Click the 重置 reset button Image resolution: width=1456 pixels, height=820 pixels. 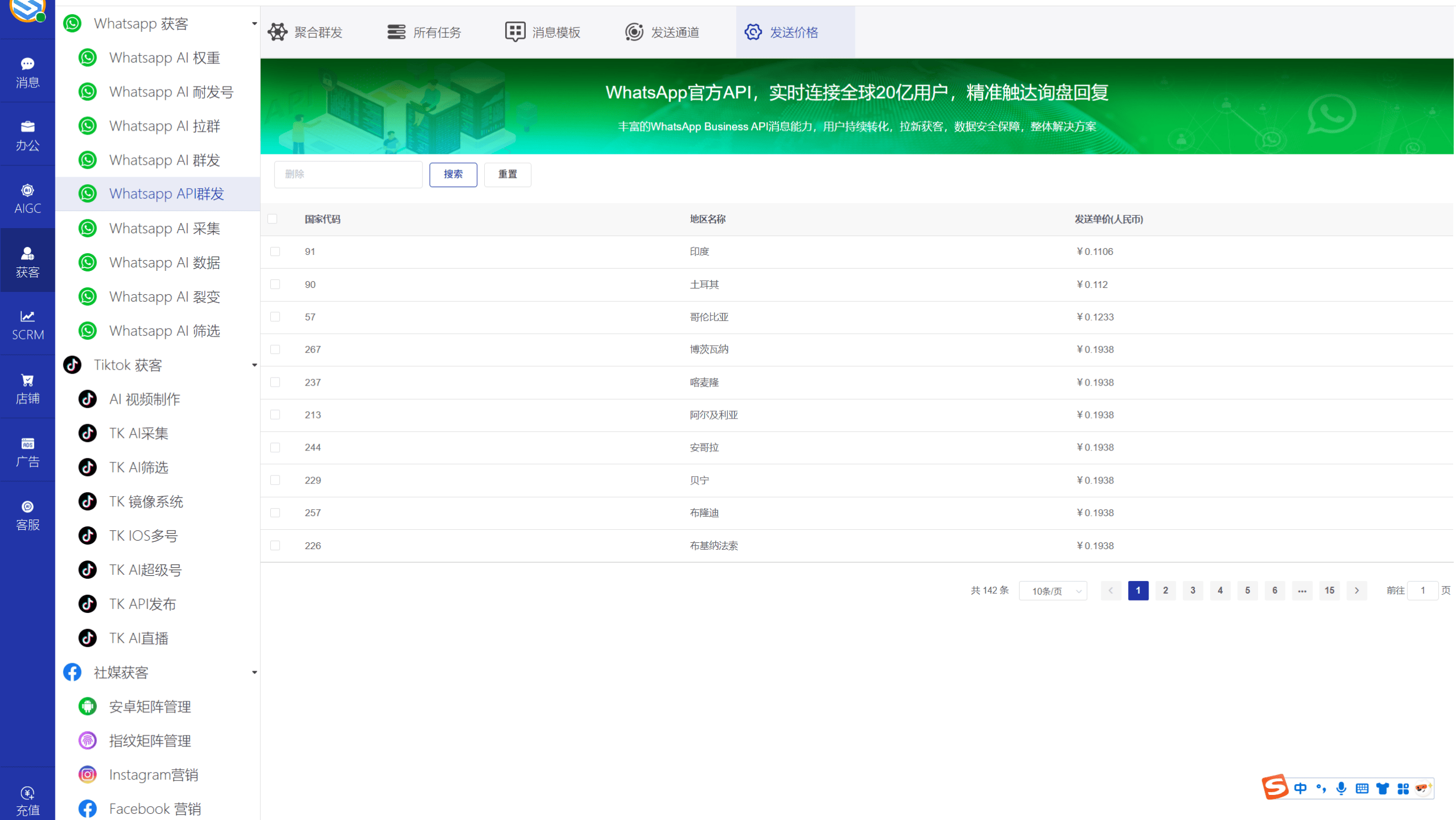507,174
